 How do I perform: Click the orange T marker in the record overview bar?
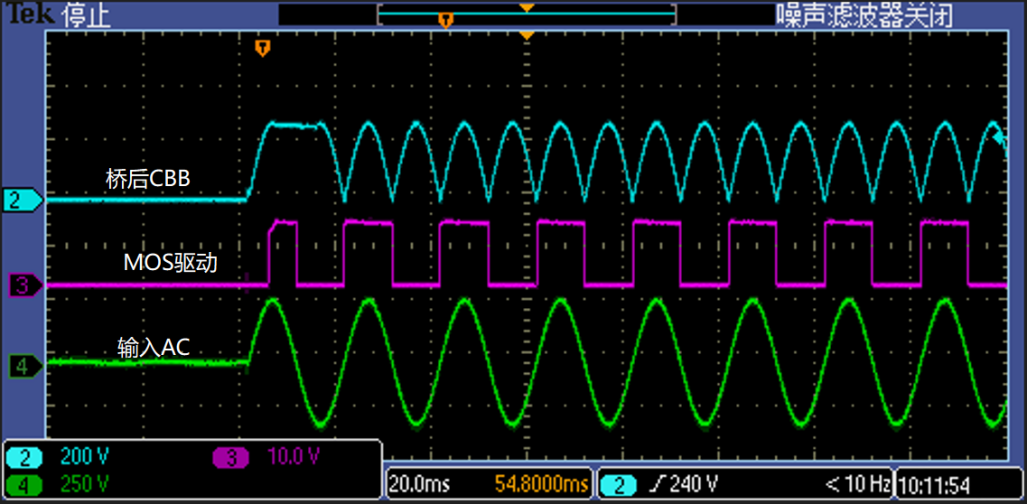445,20
